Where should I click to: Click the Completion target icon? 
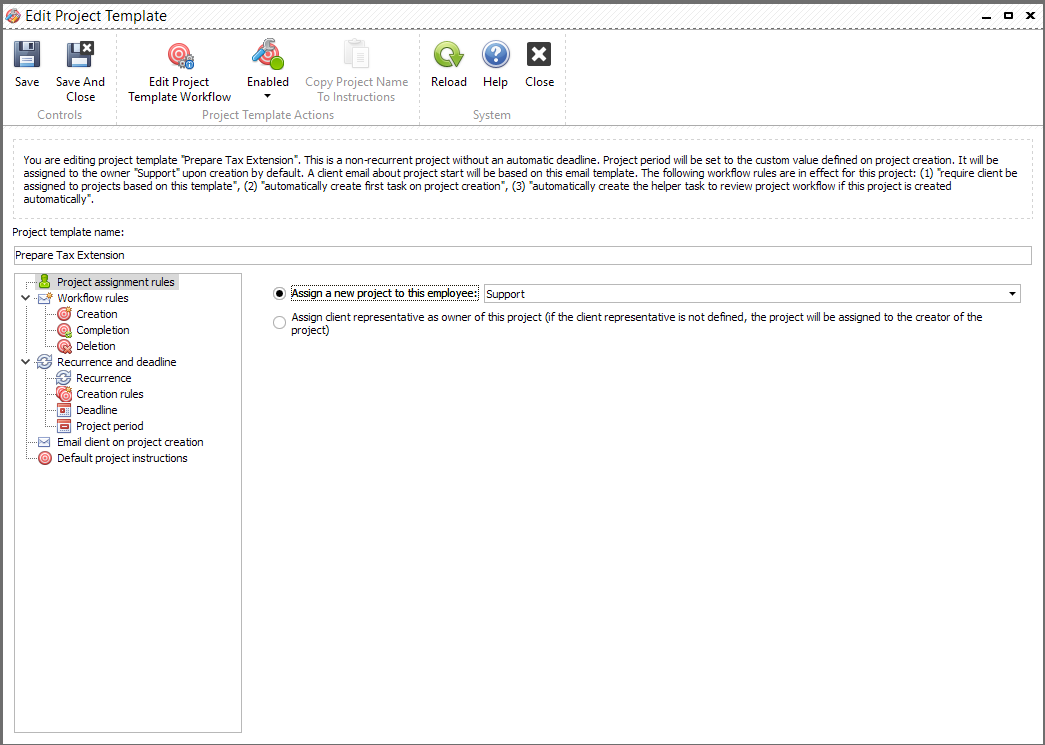tap(64, 330)
